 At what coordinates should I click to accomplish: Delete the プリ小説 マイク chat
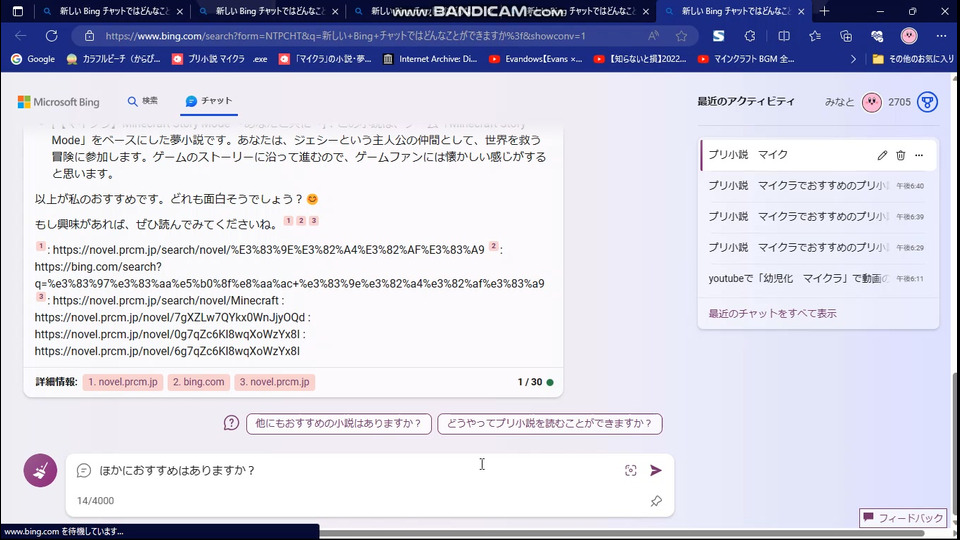tap(901, 156)
